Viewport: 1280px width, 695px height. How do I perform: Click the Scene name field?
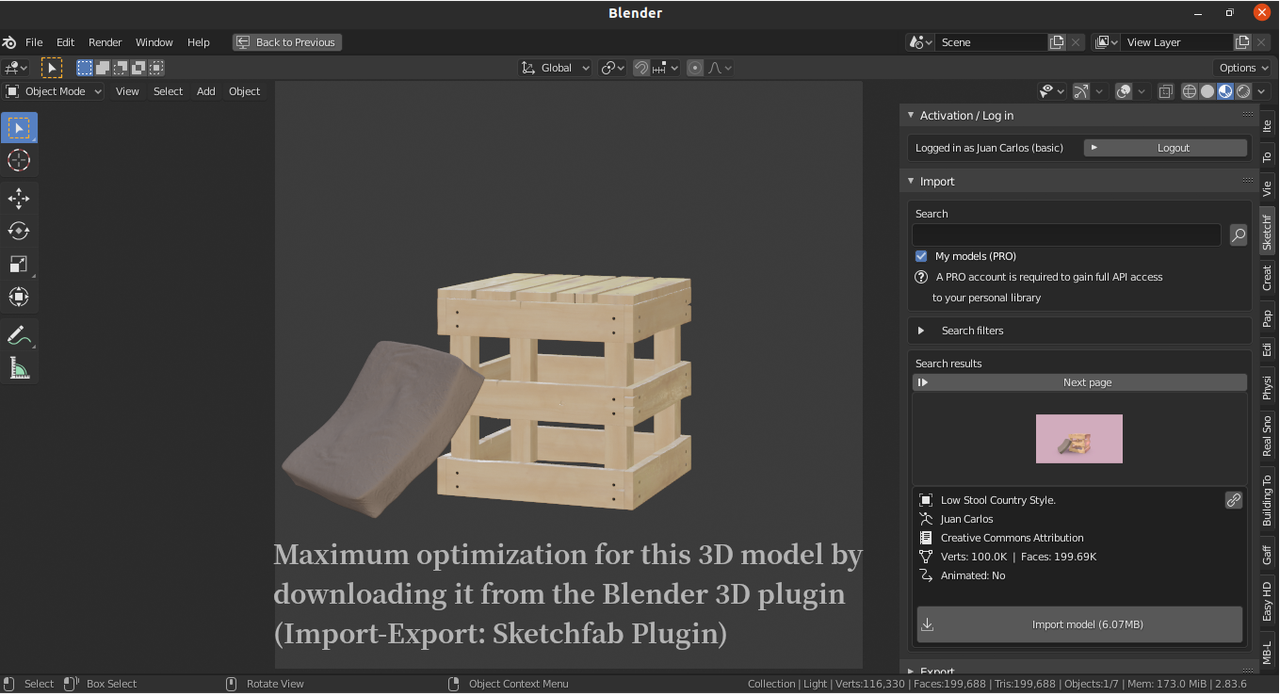pyautogui.click(x=991, y=42)
